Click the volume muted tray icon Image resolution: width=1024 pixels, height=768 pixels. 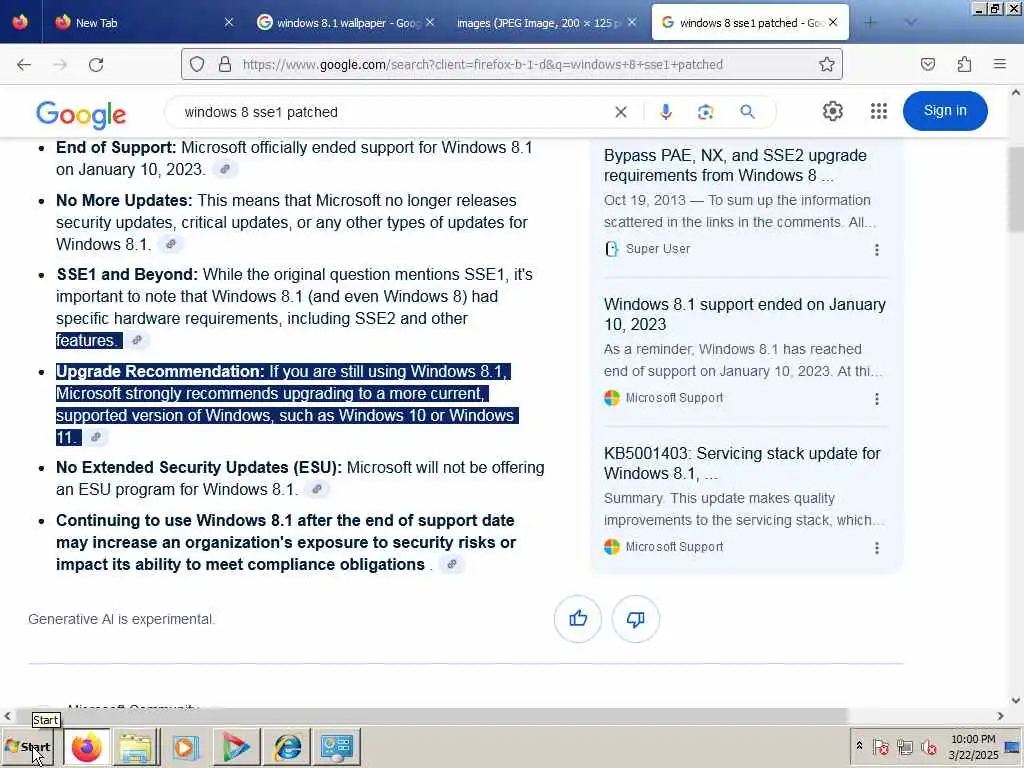coord(929,747)
